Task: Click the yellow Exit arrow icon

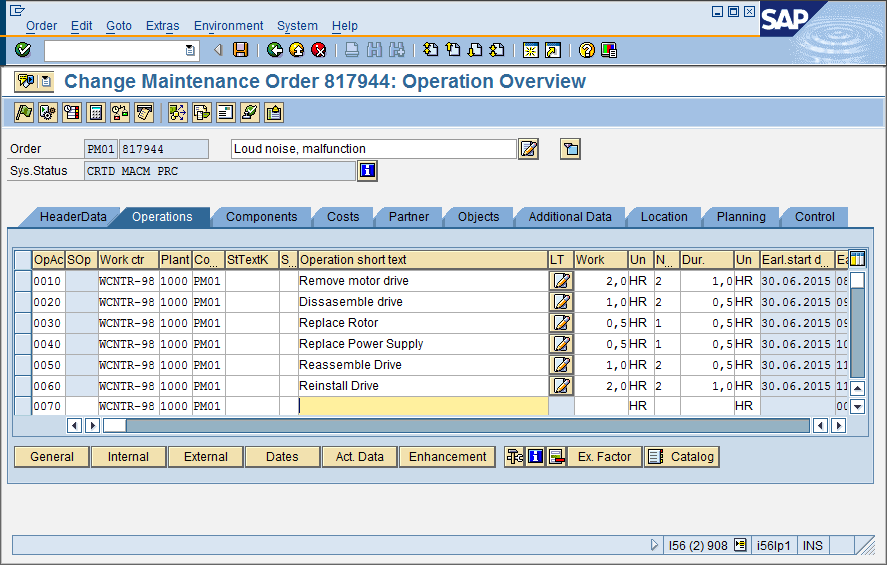Action: point(297,50)
